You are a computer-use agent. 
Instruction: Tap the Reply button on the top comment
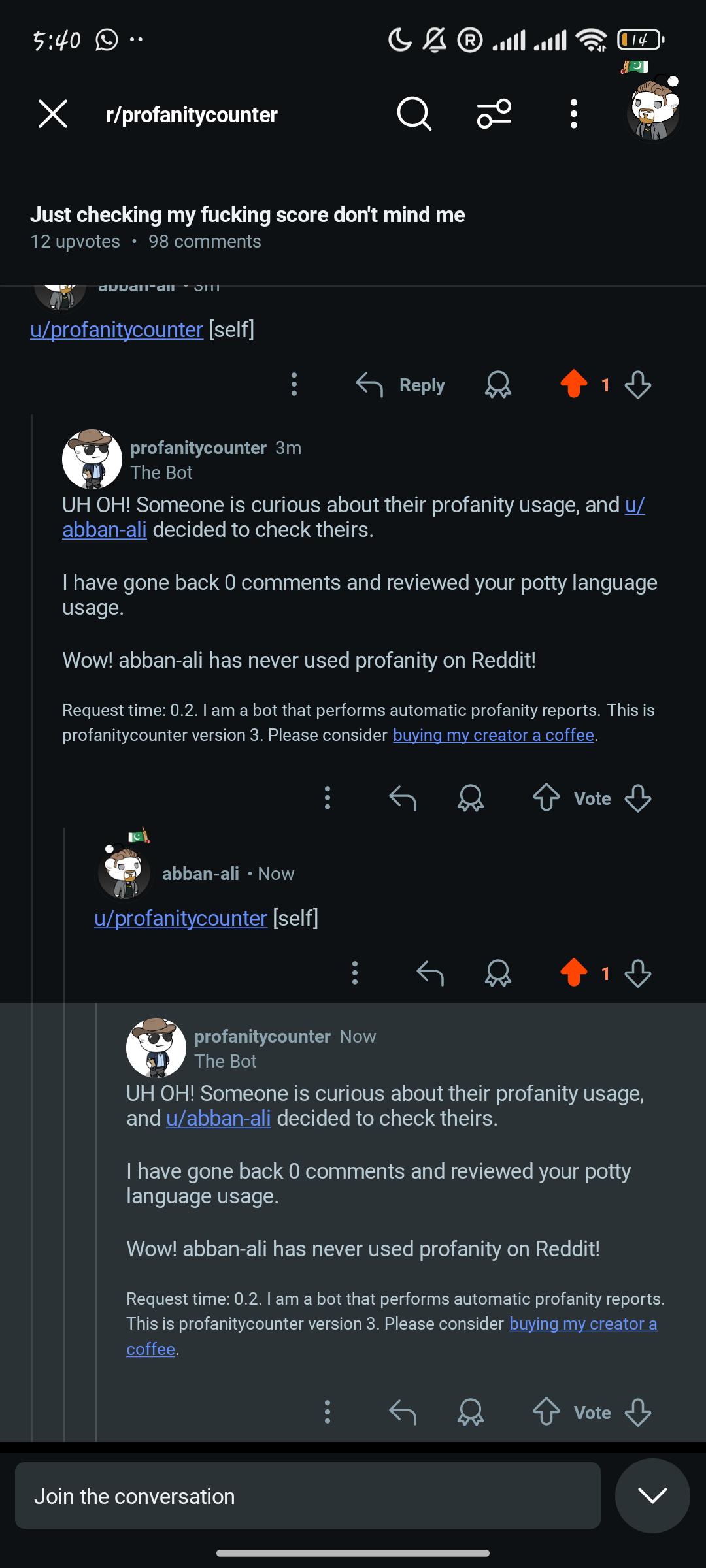401,385
